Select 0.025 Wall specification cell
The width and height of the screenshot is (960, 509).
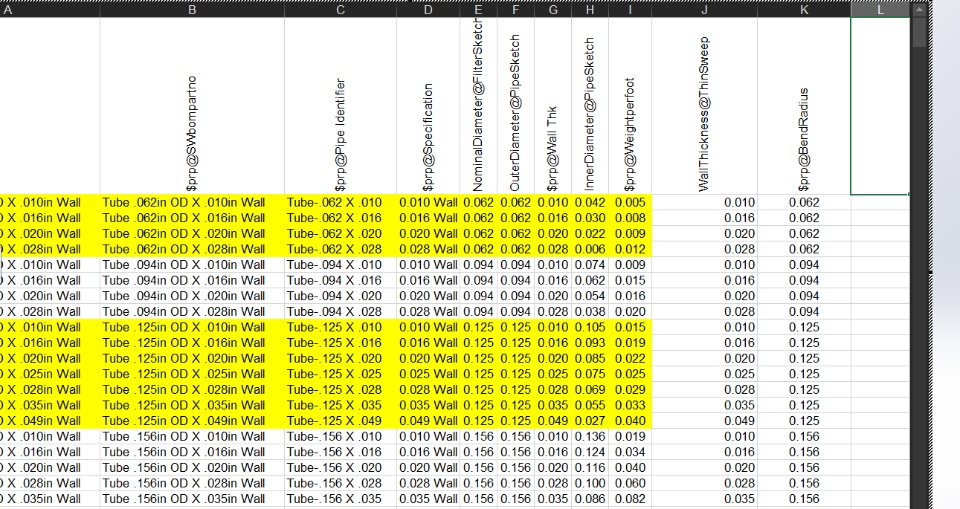point(428,374)
